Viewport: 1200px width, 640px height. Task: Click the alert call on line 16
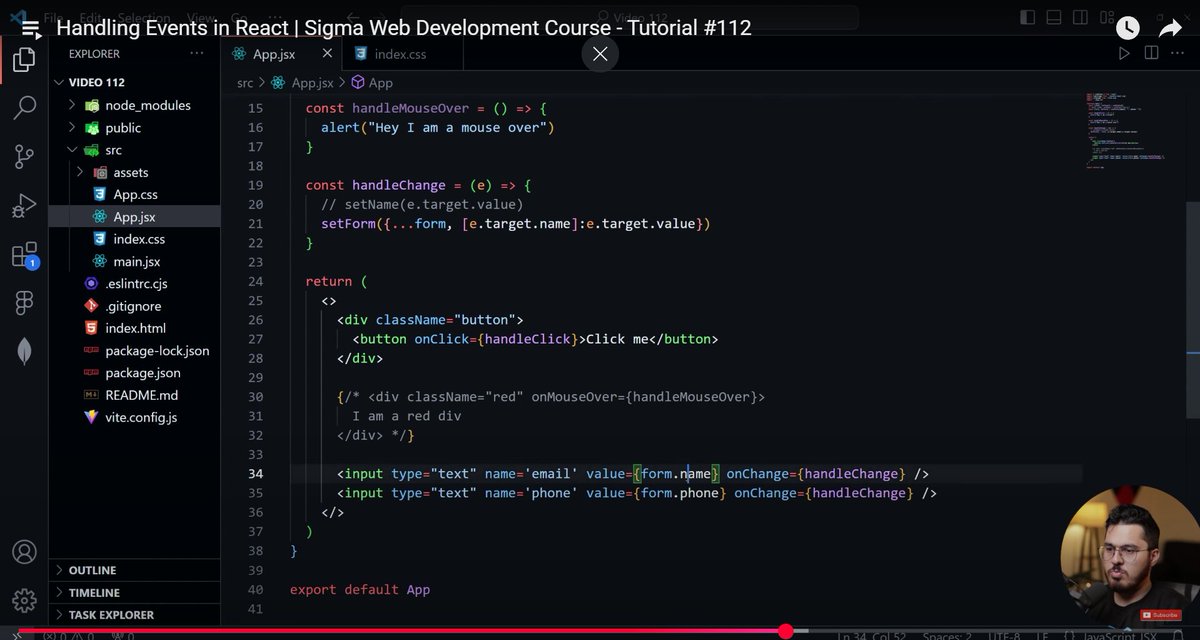click(437, 128)
